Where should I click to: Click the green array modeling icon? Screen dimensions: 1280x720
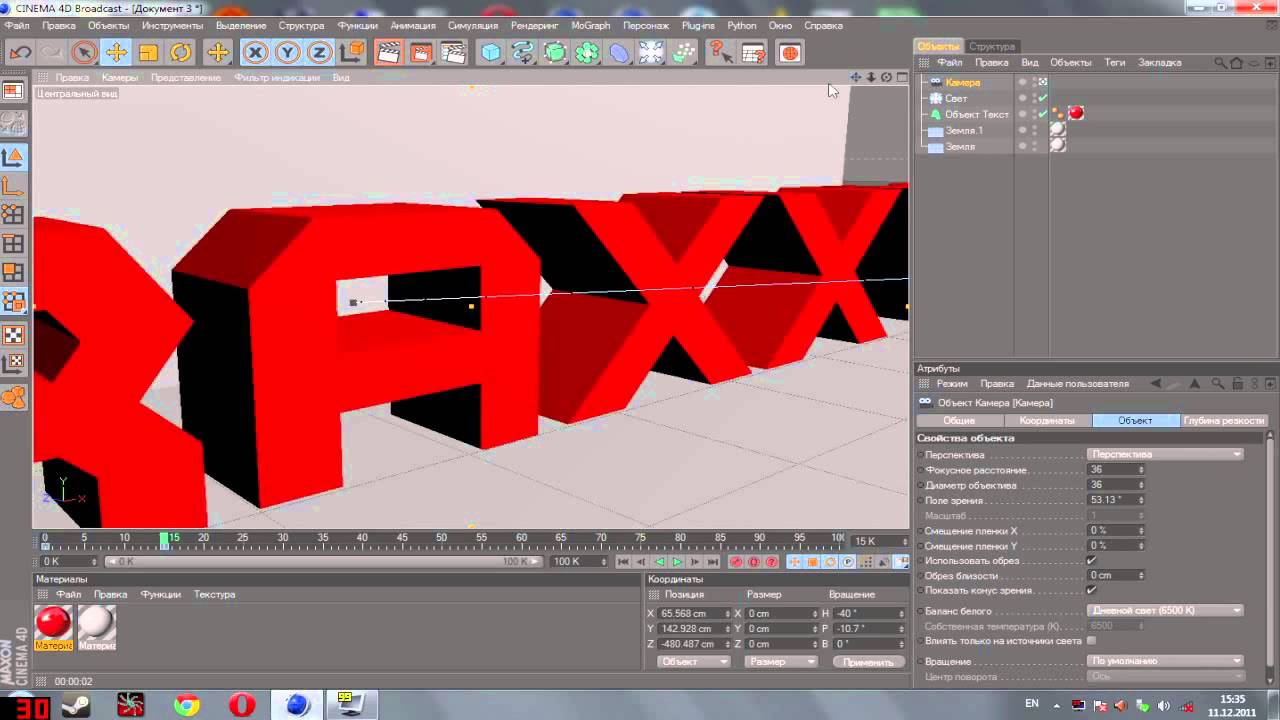(x=587, y=52)
